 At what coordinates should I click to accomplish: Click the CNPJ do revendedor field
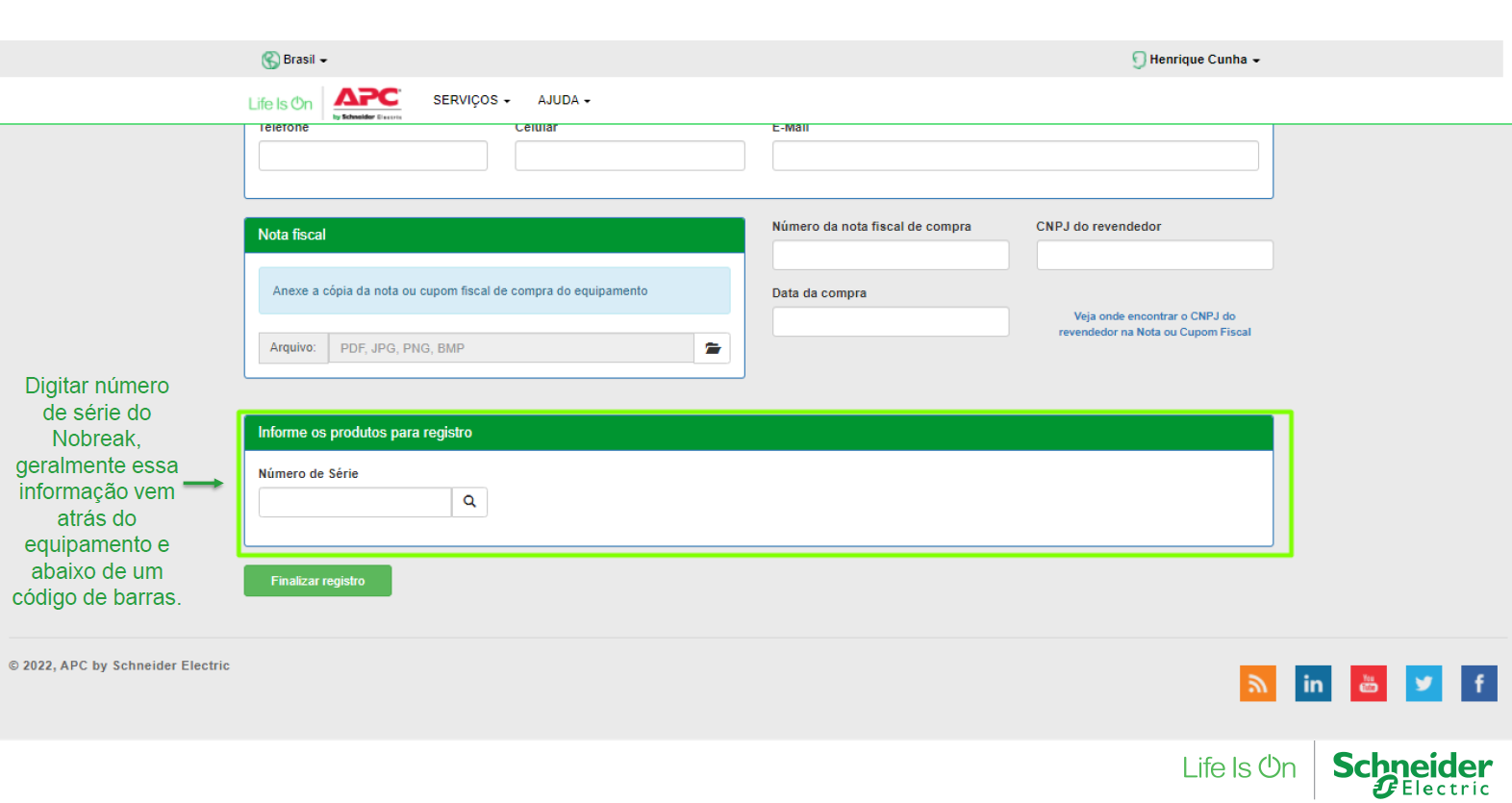point(1155,255)
